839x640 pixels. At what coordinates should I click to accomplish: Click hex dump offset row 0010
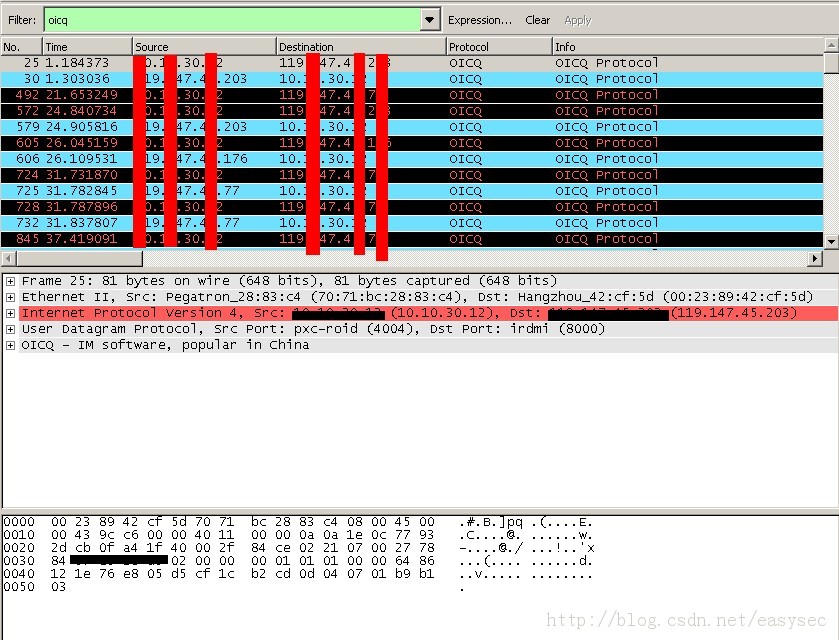19,535
